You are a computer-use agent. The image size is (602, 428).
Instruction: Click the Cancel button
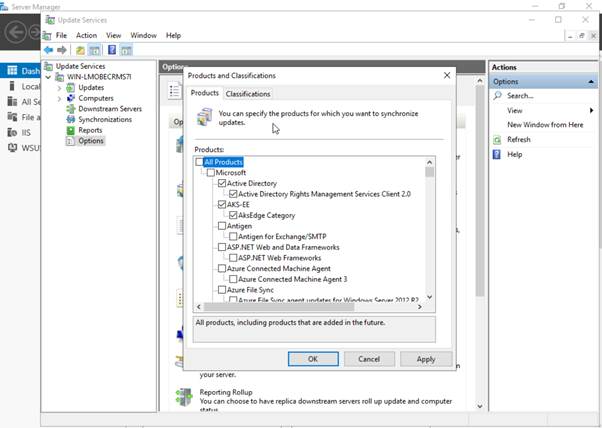click(x=369, y=359)
